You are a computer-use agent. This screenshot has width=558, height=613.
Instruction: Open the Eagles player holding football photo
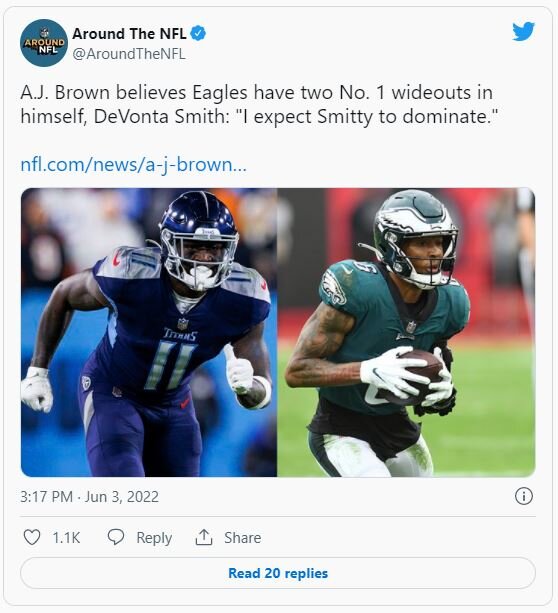406,332
